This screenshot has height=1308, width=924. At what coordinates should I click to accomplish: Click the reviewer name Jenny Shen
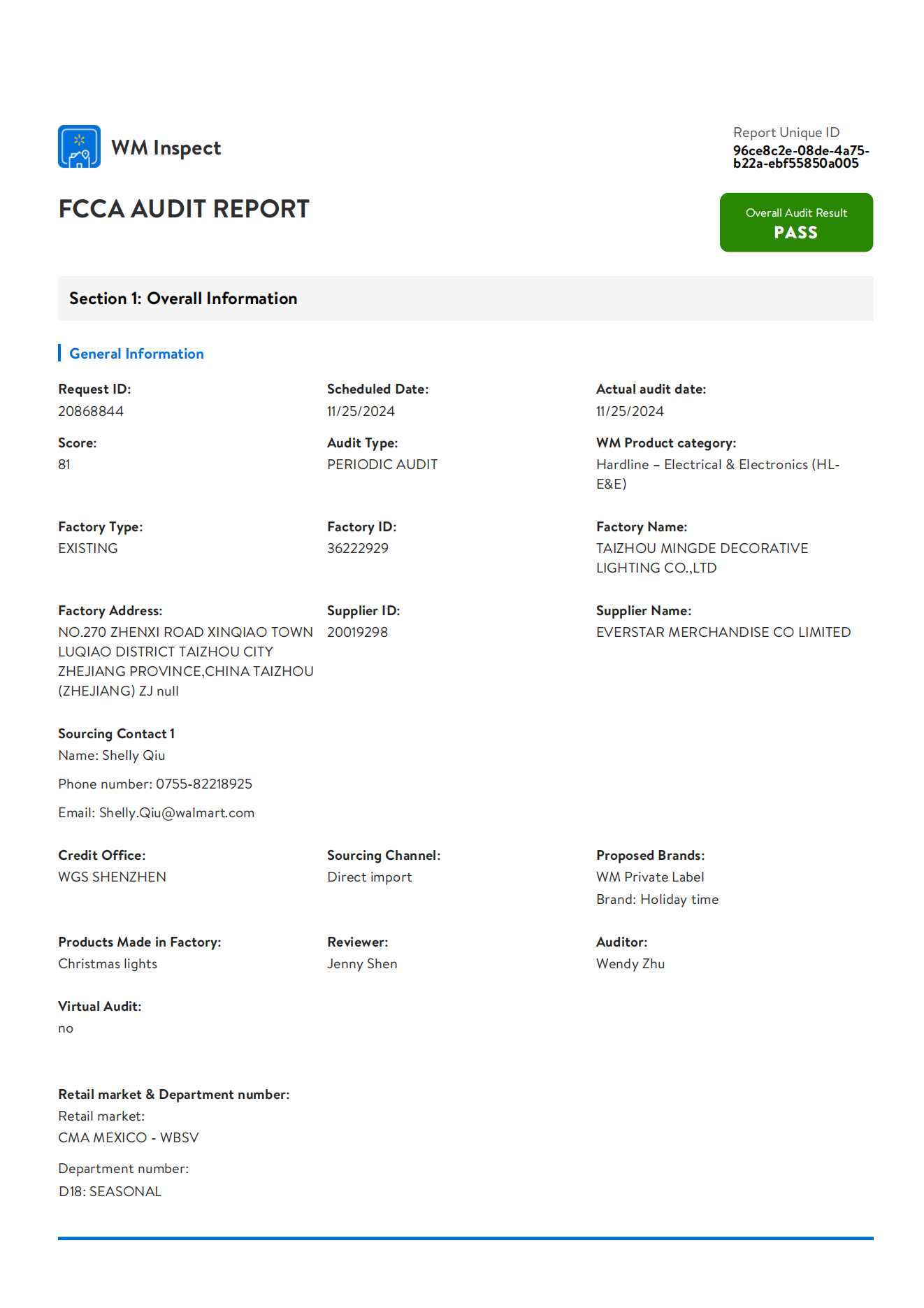tap(362, 964)
